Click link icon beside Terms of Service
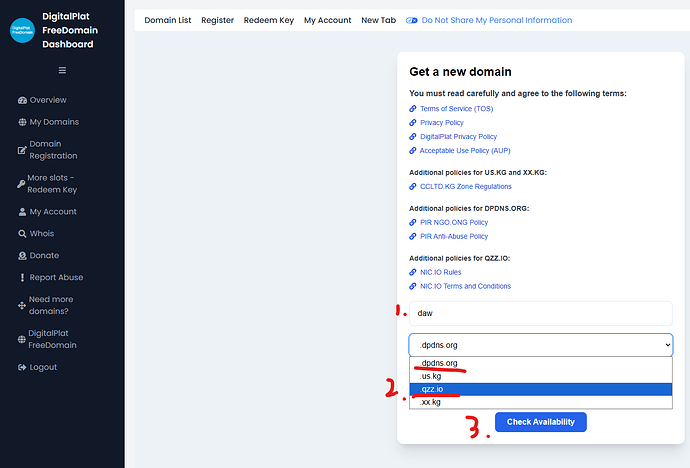 pos(413,109)
